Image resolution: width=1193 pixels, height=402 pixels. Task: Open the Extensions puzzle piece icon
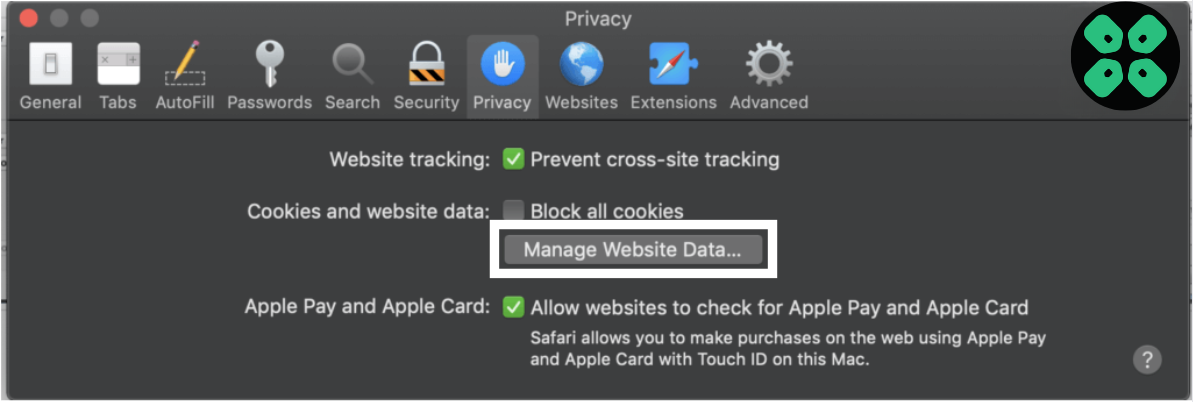[x=673, y=65]
